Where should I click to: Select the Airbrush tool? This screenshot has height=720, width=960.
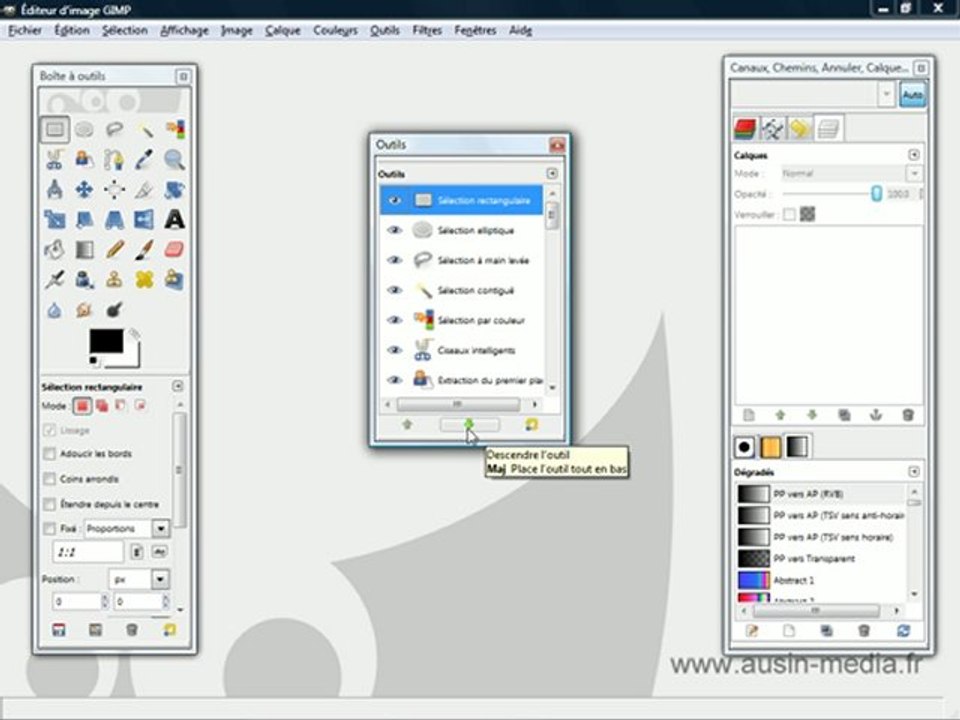(x=55, y=280)
